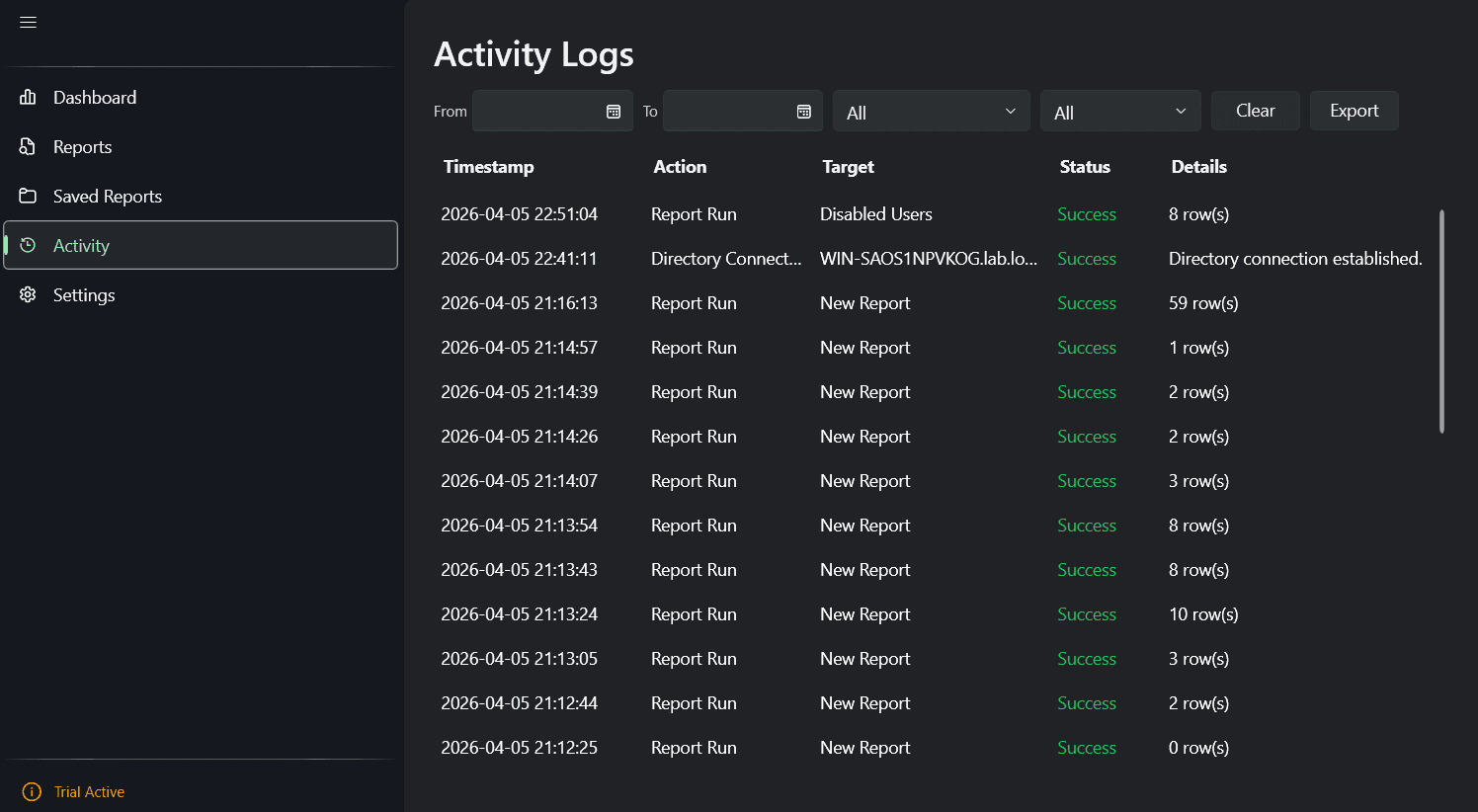Click the 1 row(s) details cell
The height and width of the screenshot is (812, 1478).
(x=1198, y=347)
